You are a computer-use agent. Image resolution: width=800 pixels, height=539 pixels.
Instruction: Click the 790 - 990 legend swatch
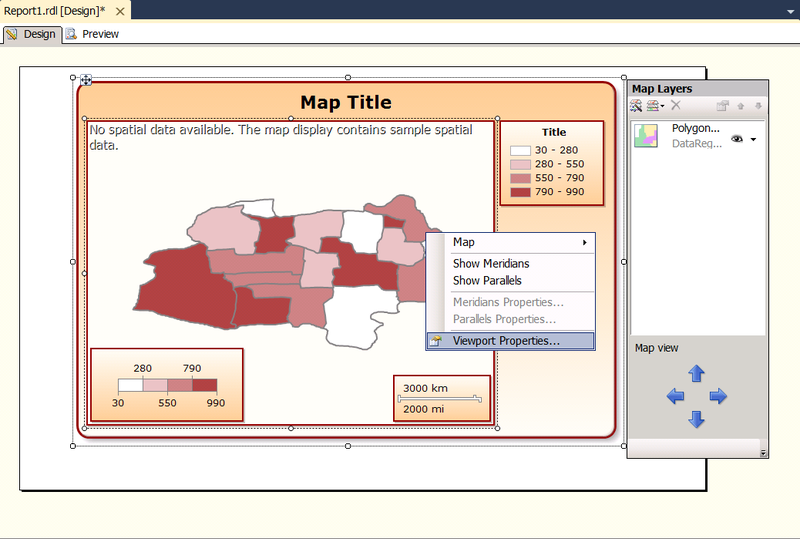pyautogui.click(x=520, y=192)
